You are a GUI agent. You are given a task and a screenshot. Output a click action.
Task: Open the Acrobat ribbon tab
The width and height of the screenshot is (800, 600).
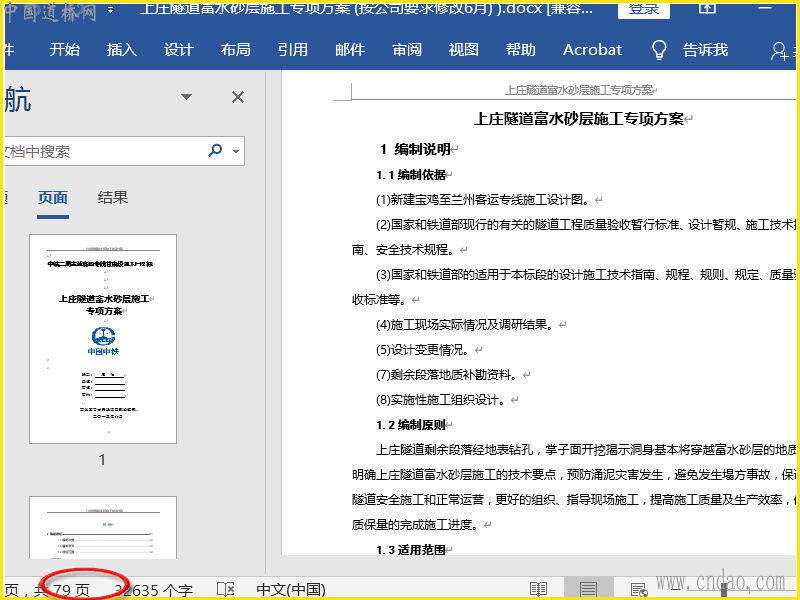592,50
